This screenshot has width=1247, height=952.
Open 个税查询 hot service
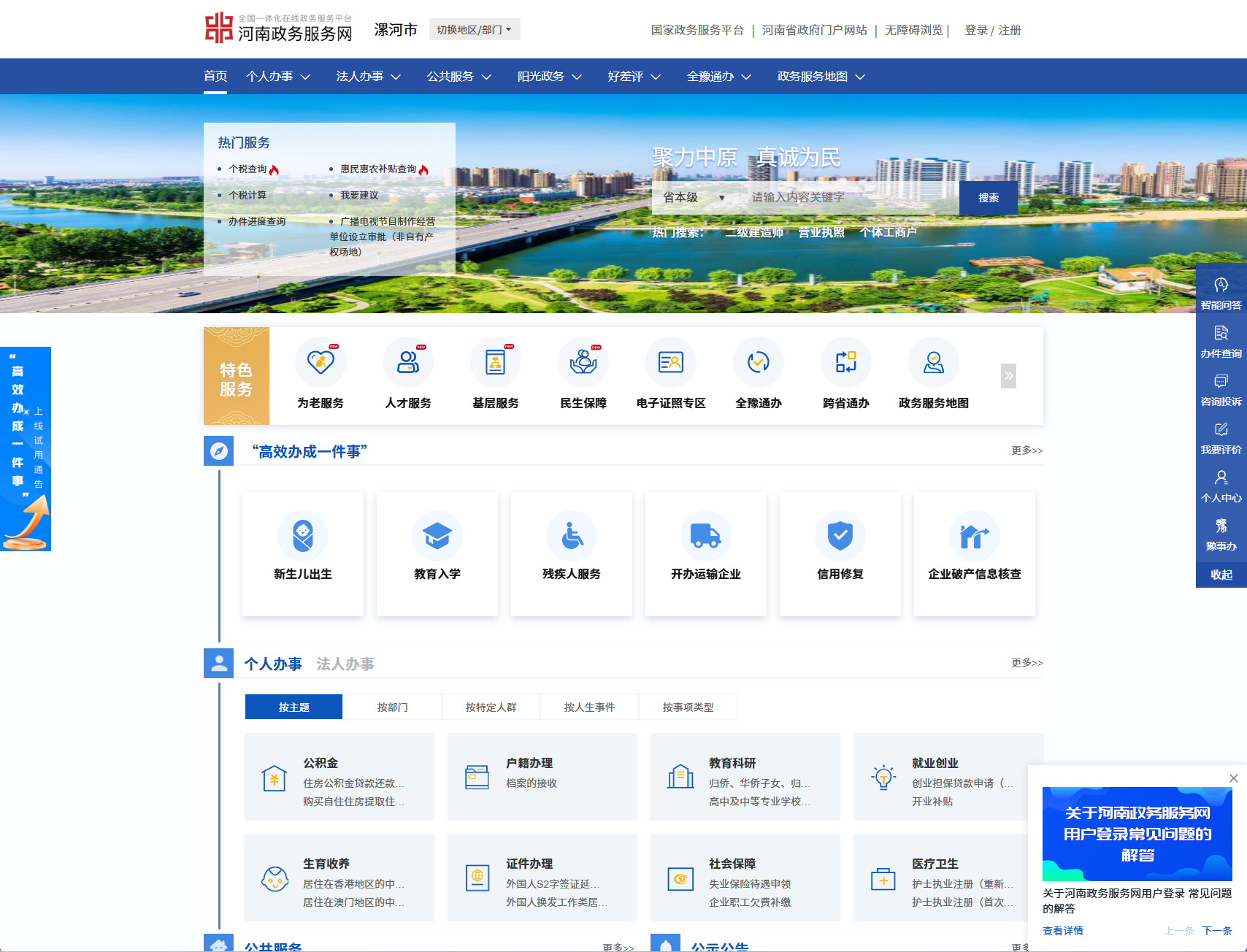pos(248,169)
